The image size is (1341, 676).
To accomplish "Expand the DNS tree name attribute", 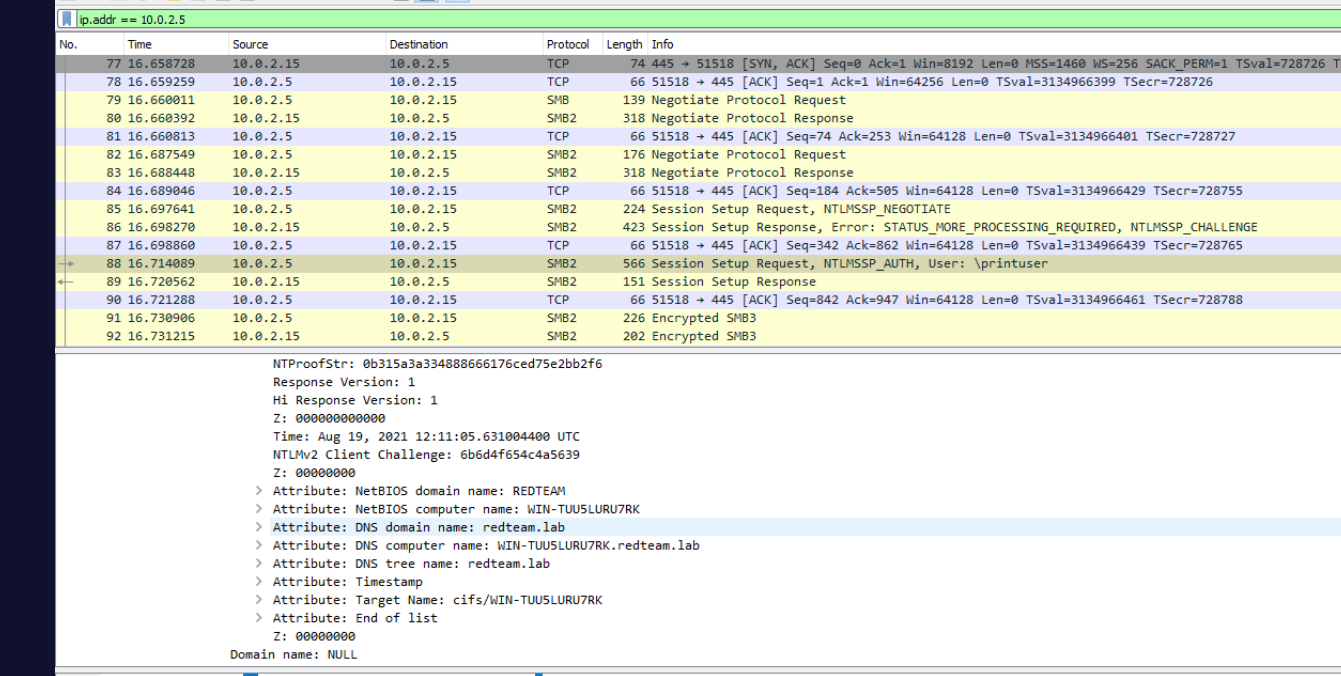I will pos(259,563).
